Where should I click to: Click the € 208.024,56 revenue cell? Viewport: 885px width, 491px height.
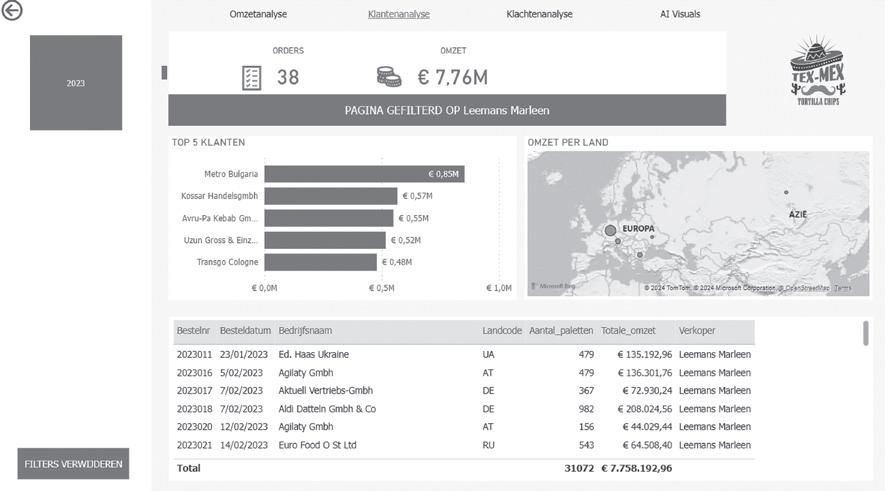pyautogui.click(x=645, y=409)
